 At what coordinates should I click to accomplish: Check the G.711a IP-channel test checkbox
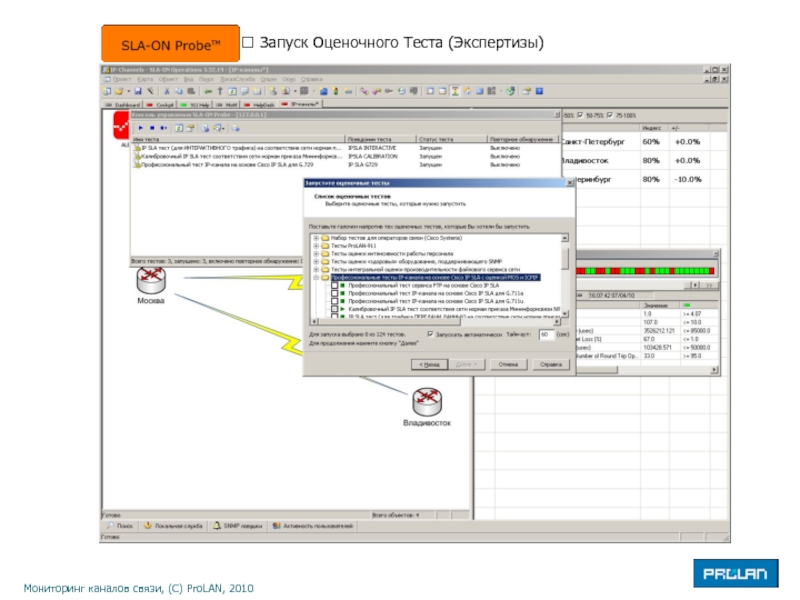coord(334,293)
